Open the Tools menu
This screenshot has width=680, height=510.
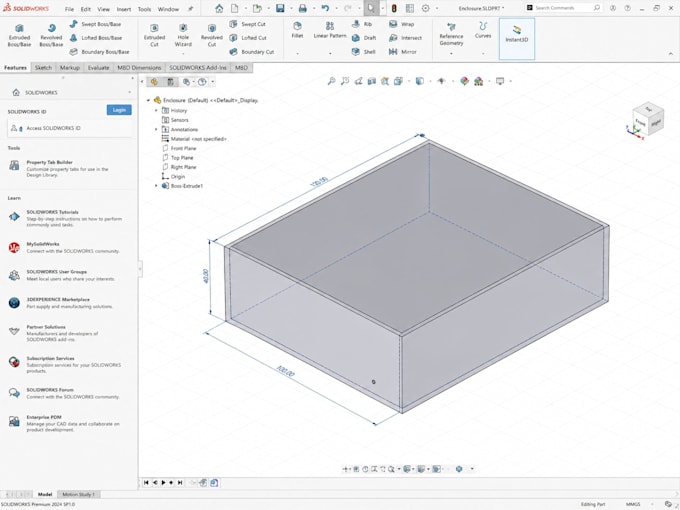pos(144,9)
